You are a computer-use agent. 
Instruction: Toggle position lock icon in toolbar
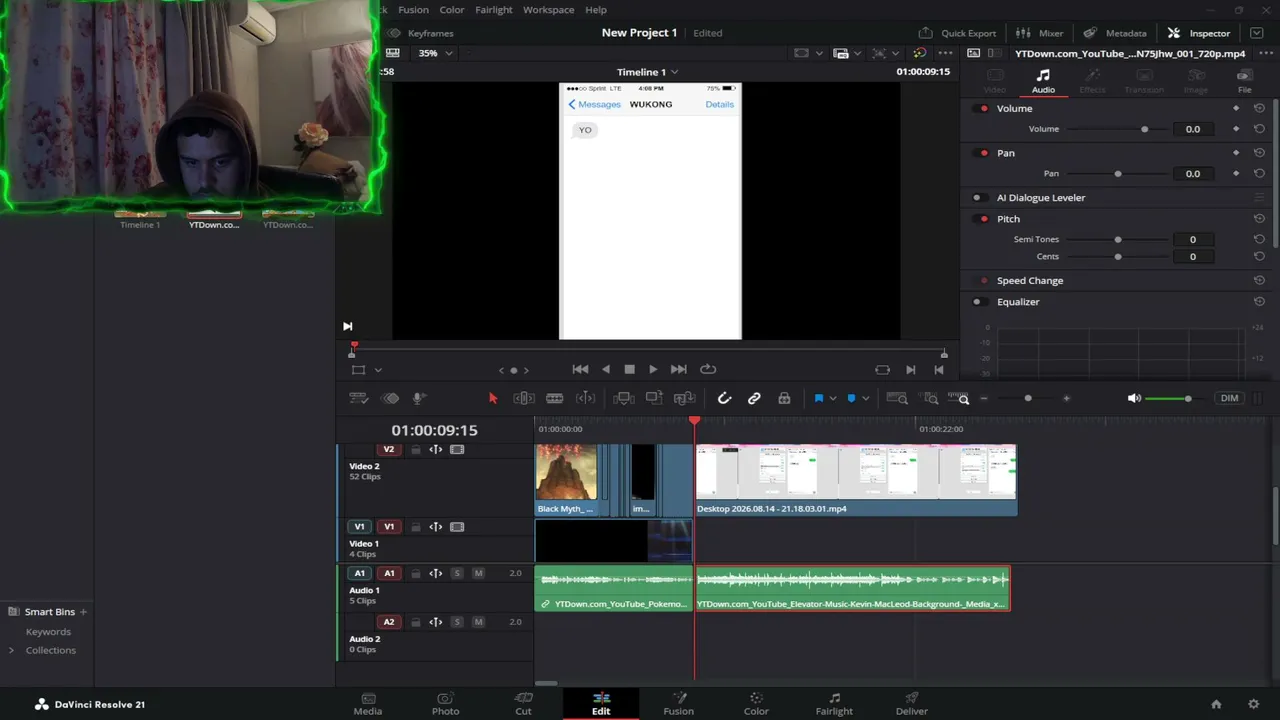[x=784, y=398]
